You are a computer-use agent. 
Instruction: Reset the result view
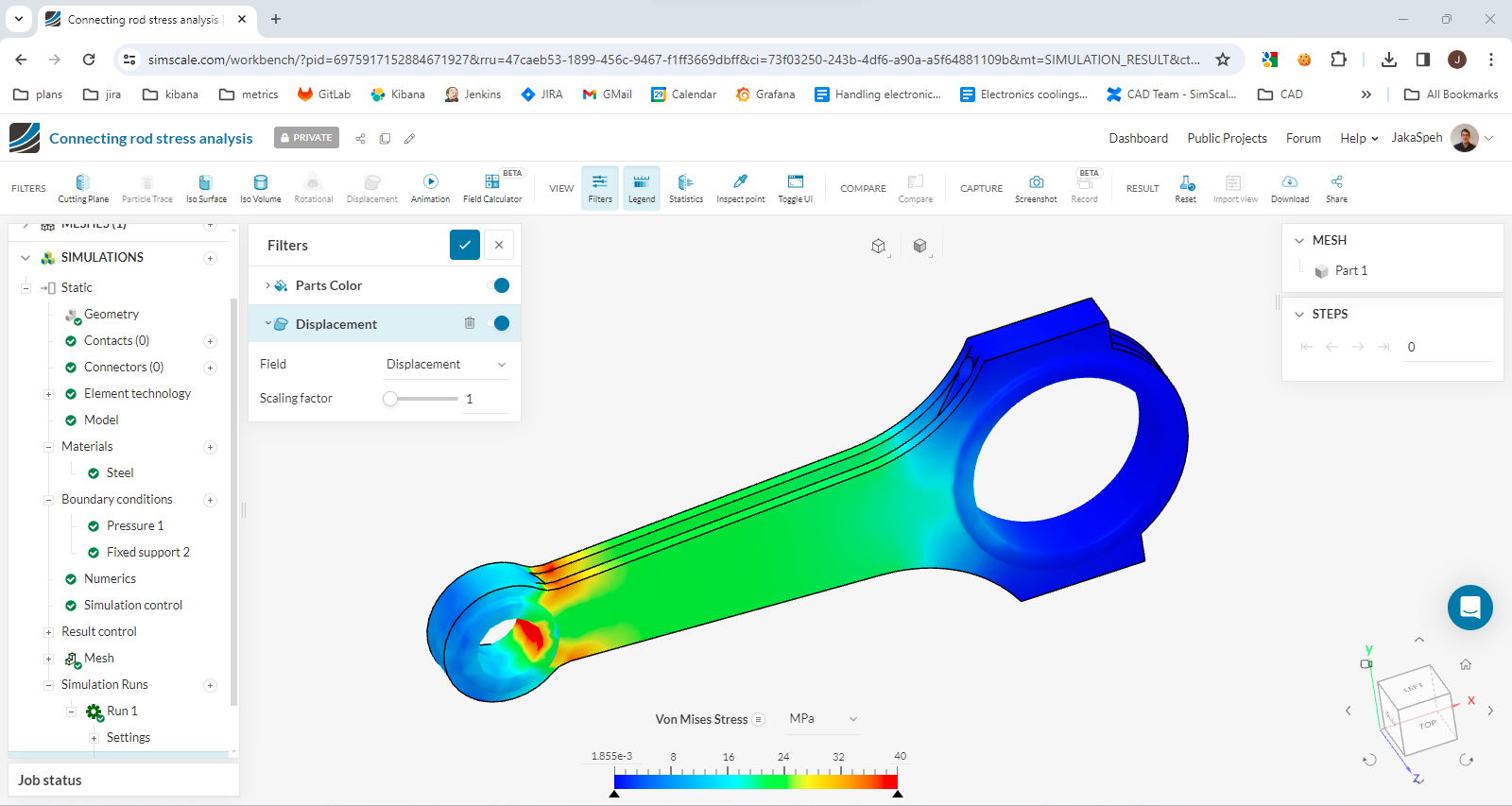click(1186, 187)
